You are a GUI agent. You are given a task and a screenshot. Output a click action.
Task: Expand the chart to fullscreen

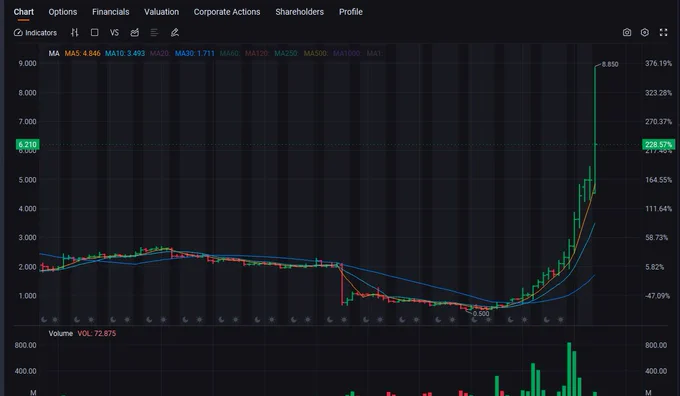pos(664,33)
